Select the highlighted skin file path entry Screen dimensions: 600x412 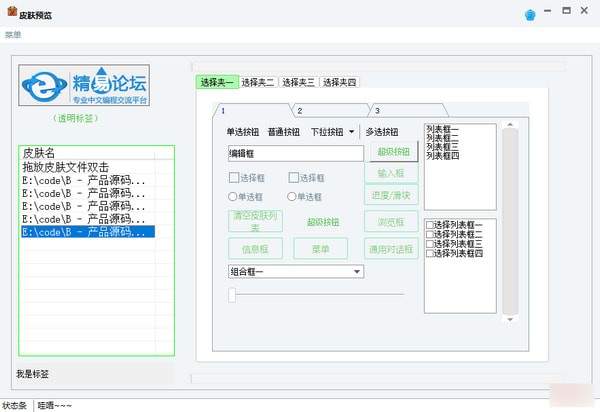coord(88,232)
